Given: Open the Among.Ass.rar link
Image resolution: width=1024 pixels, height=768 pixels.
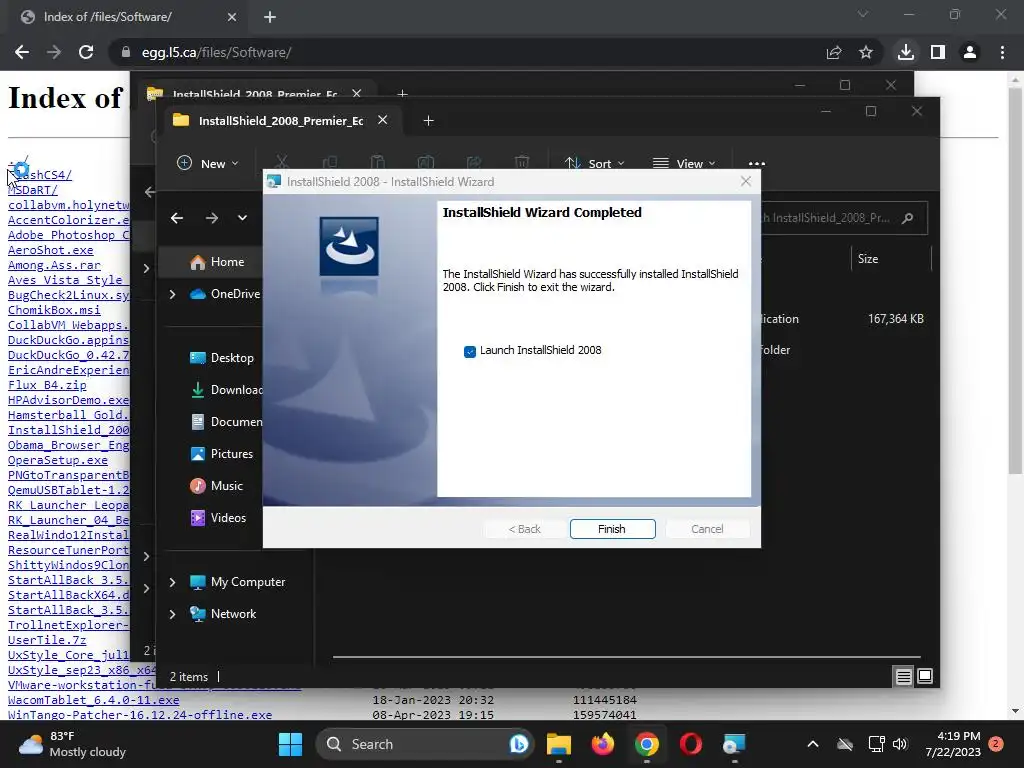Looking at the screenshot, I should point(54,265).
